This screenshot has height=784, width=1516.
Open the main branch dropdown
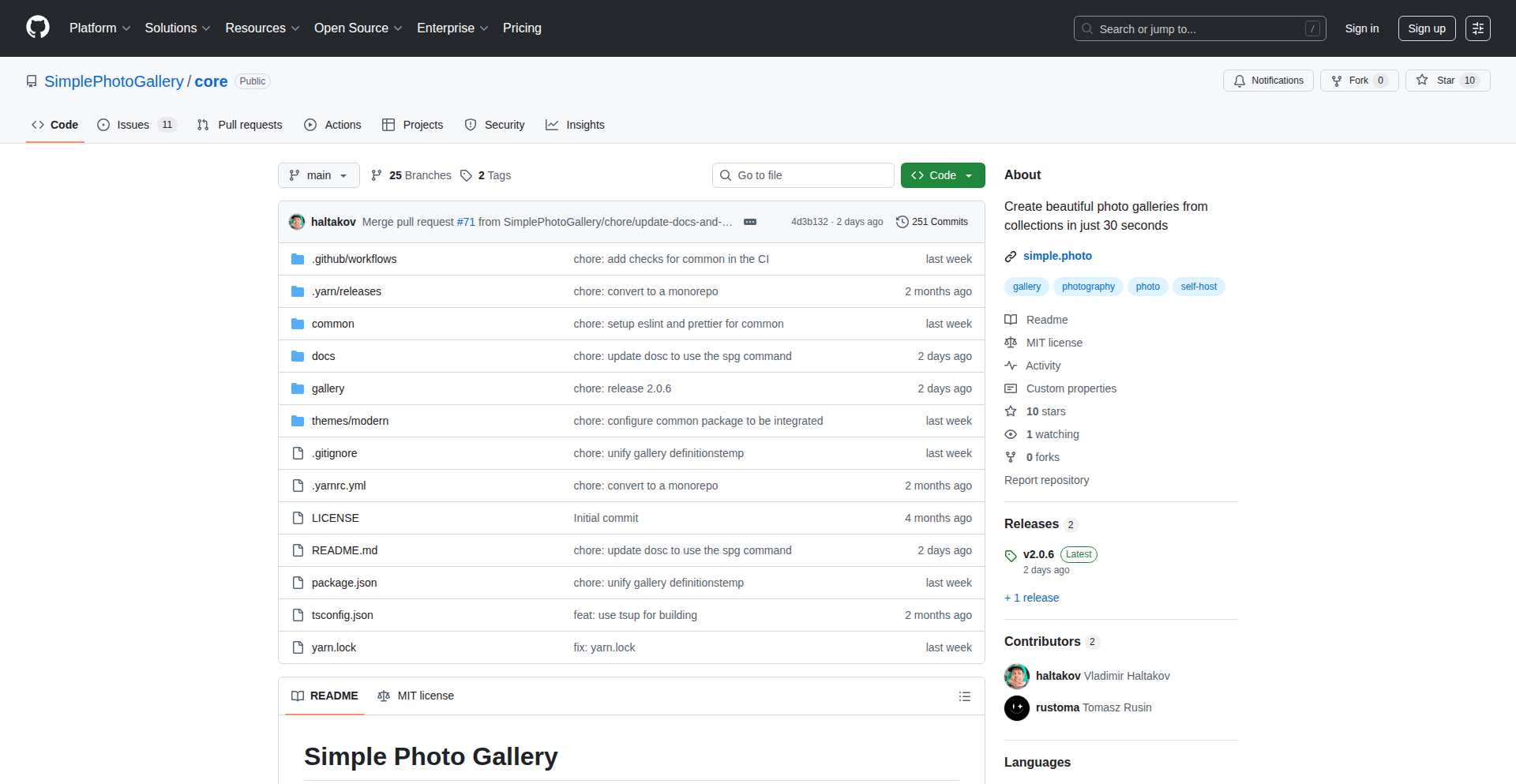tap(318, 175)
